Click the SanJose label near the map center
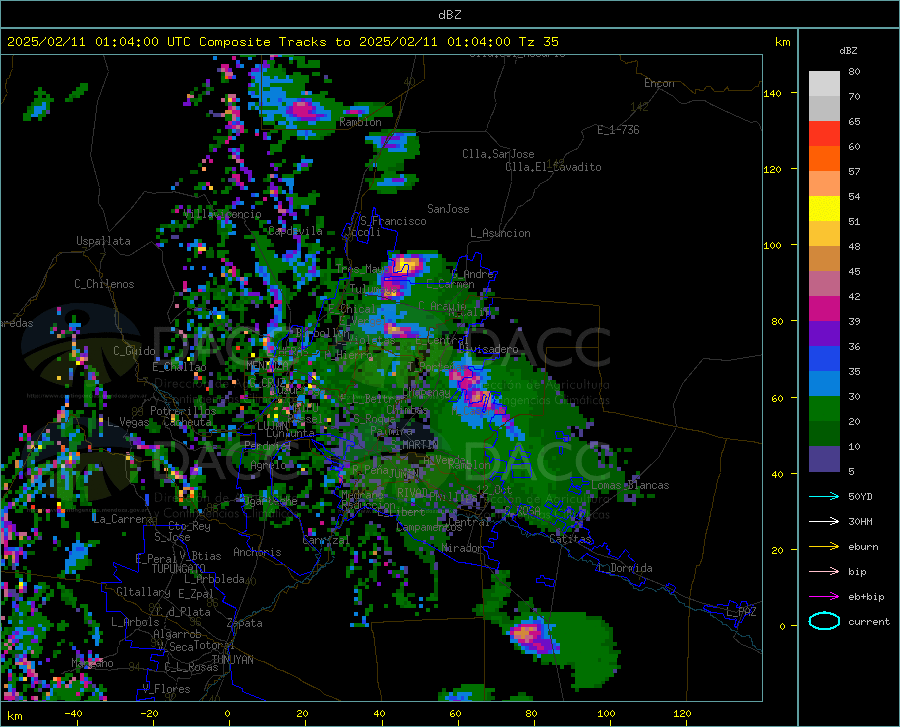Screen dimensions: 900x727 pos(448,209)
